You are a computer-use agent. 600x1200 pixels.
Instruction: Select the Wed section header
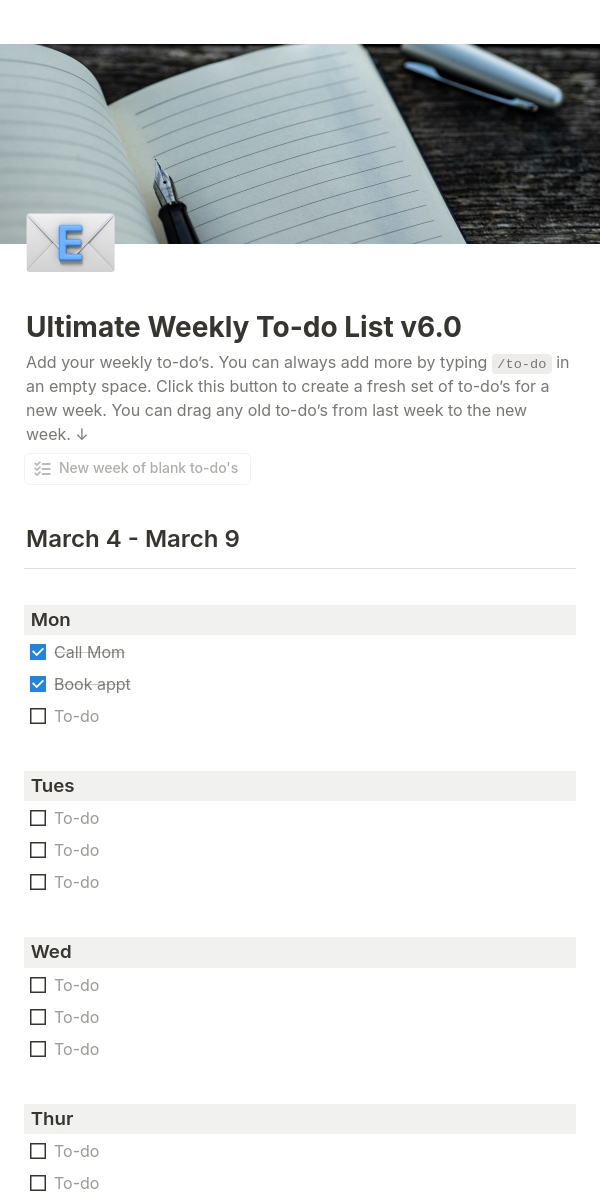tap(300, 952)
